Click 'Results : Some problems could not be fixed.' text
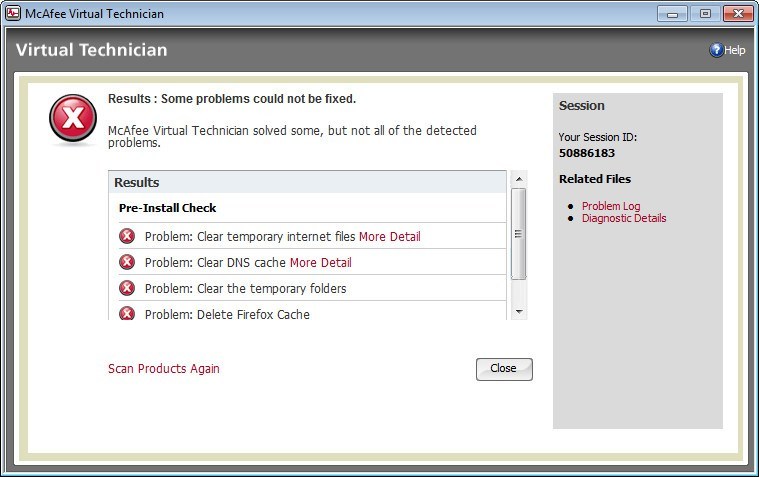The width and height of the screenshot is (759, 477). tap(232, 99)
